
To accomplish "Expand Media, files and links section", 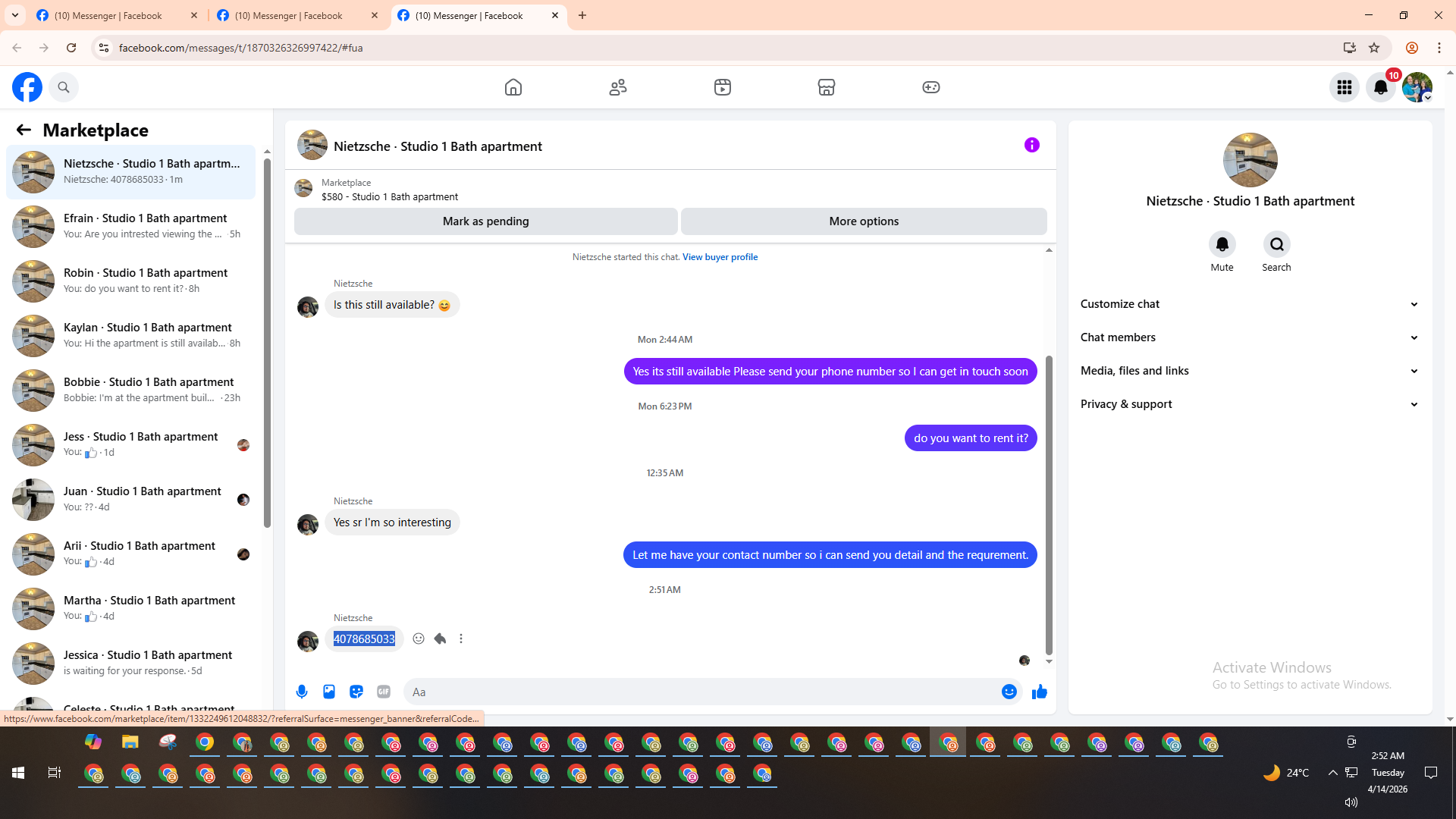I will coord(1249,371).
